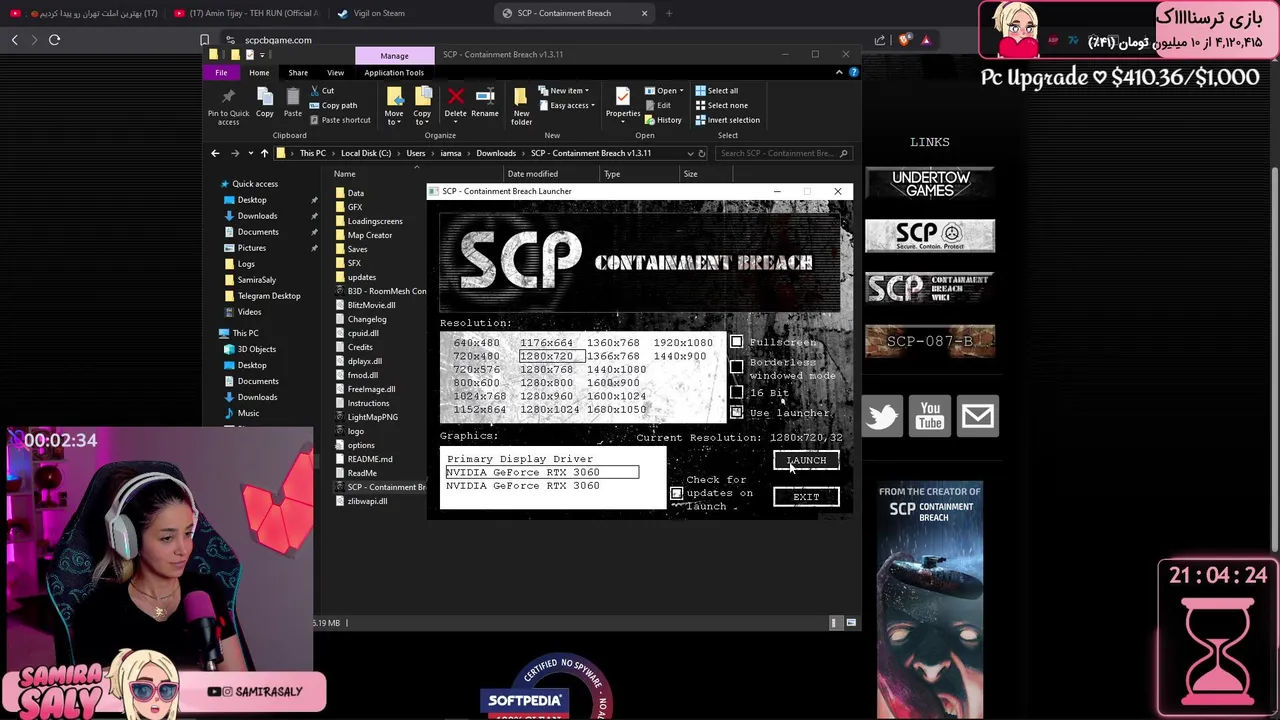Screen dimensions: 1280x720
Task: Expand address bar previous locations dropdown
Action: pyautogui.click(x=690, y=153)
